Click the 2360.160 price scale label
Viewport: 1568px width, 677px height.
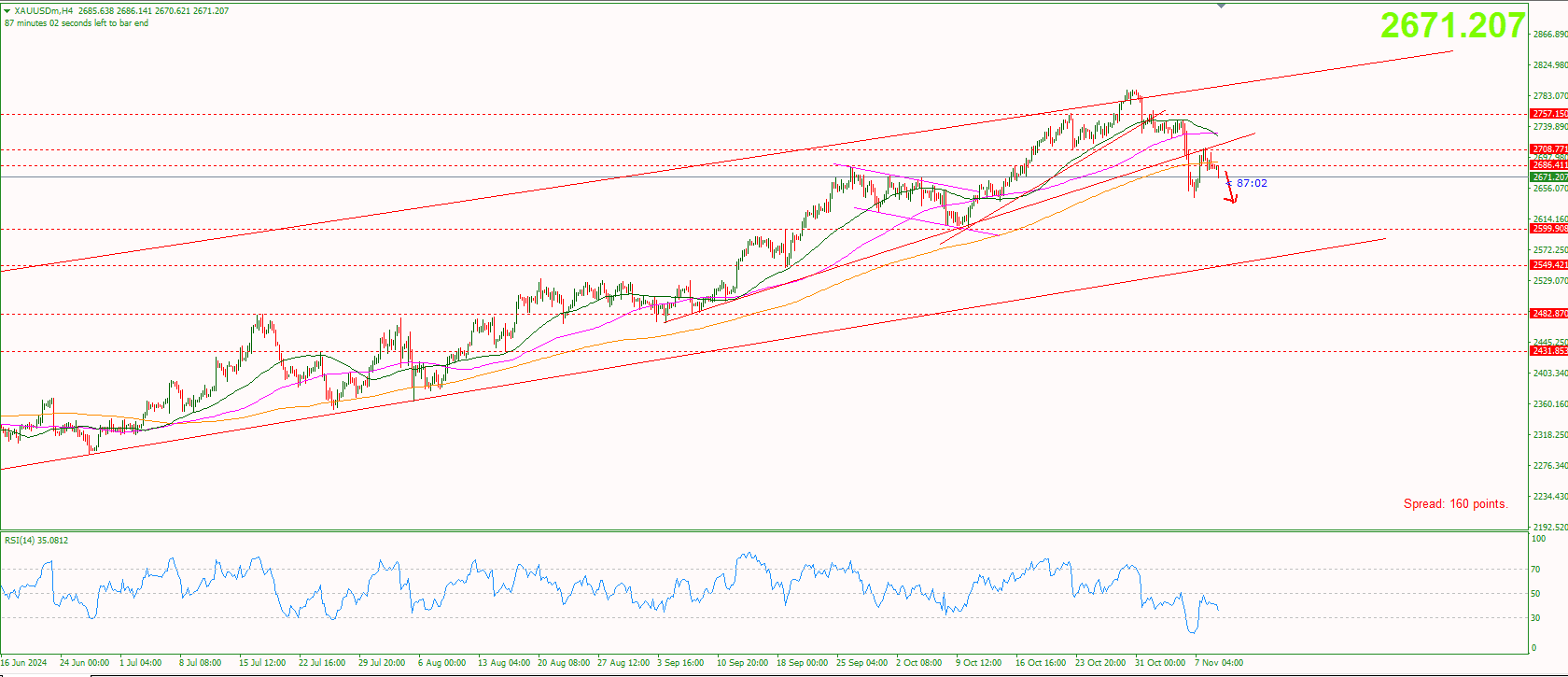(x=1550, y=404)
